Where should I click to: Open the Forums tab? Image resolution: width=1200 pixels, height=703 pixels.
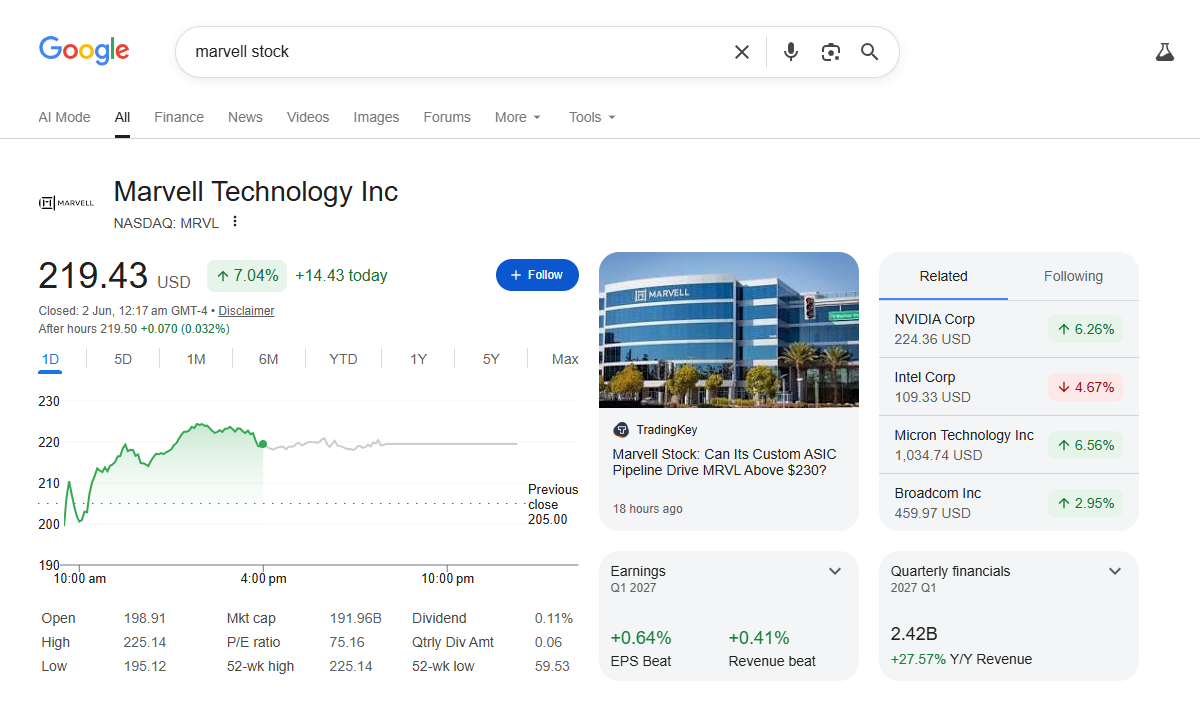click(x=447, y=117)
